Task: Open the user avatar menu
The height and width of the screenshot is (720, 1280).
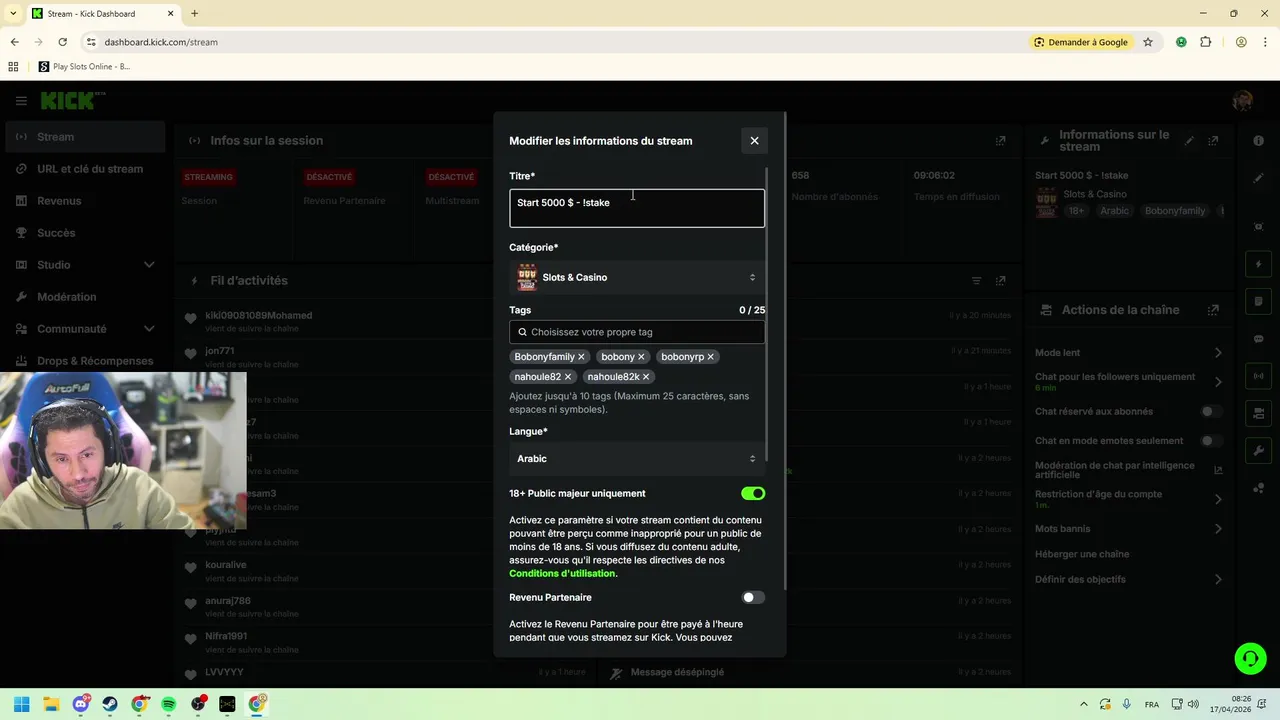Action: tap(1243, 101)
